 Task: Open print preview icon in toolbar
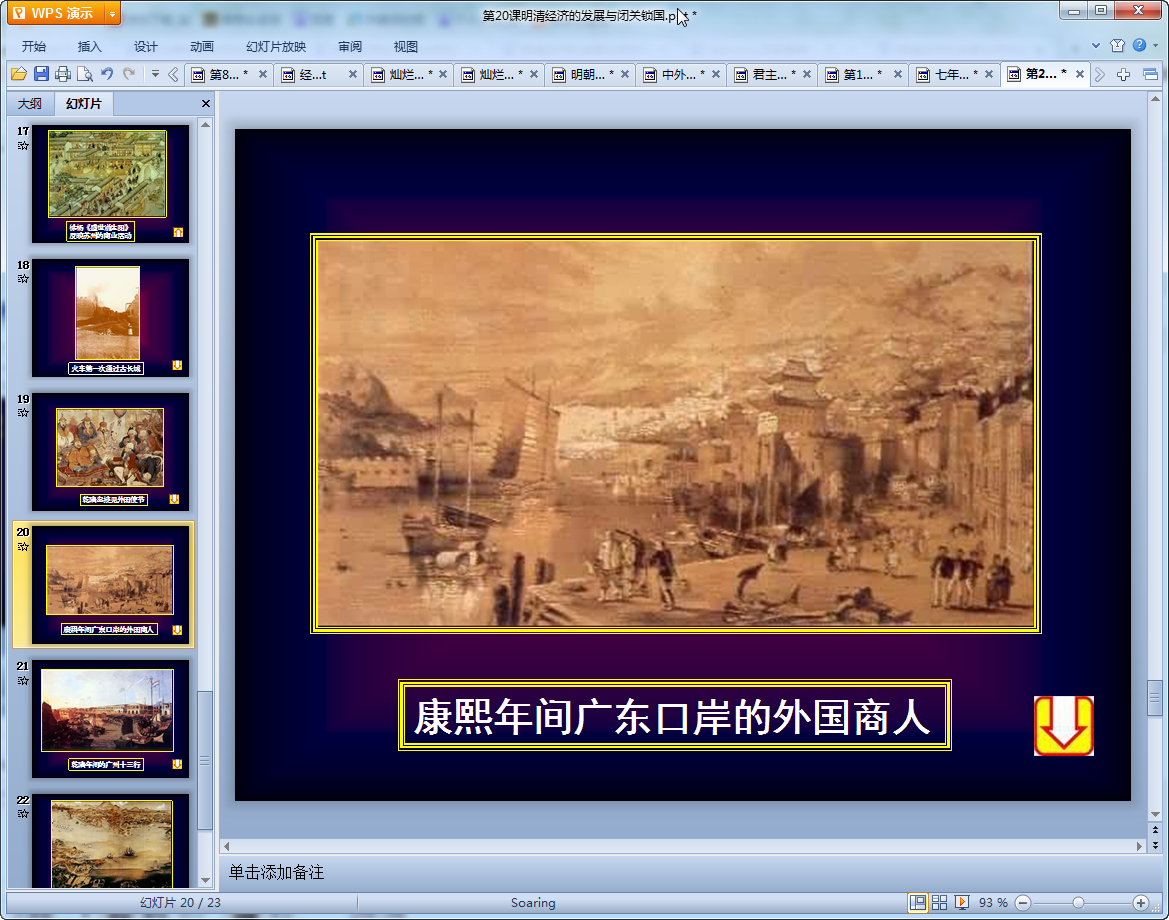85,74
